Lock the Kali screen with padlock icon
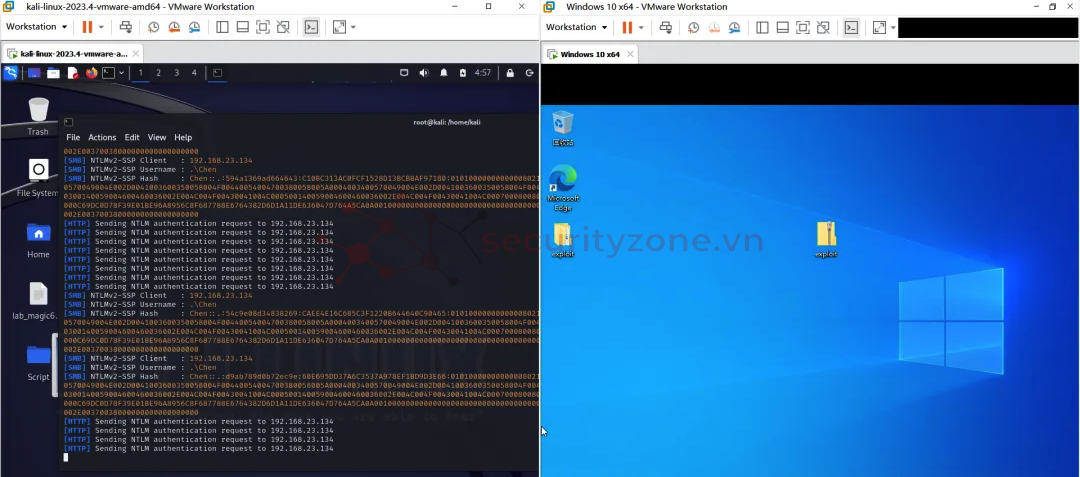This screenshot has height=477, width=1080. pos(510,73)
